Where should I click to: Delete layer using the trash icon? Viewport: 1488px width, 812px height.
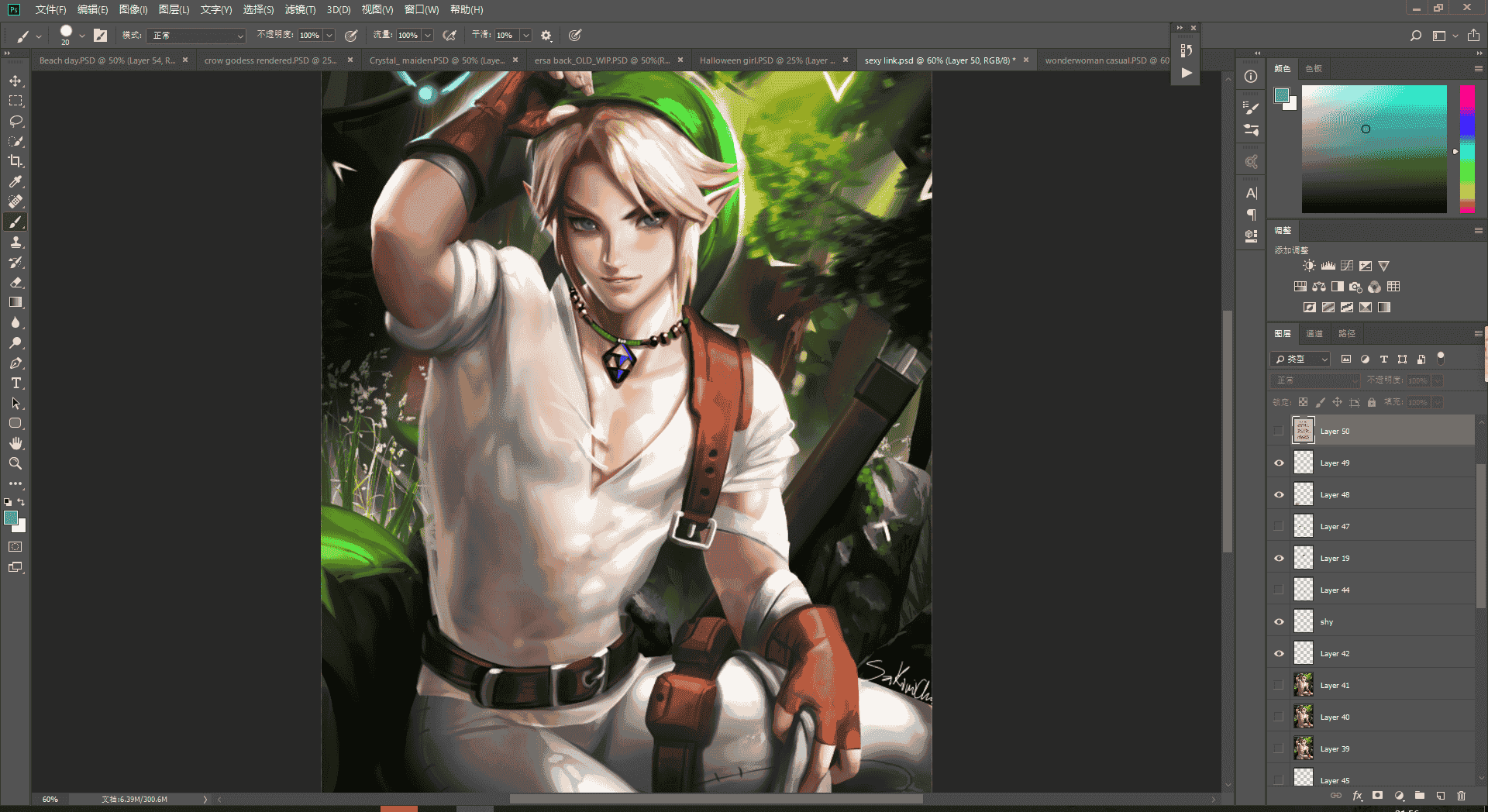[1461, 796]
